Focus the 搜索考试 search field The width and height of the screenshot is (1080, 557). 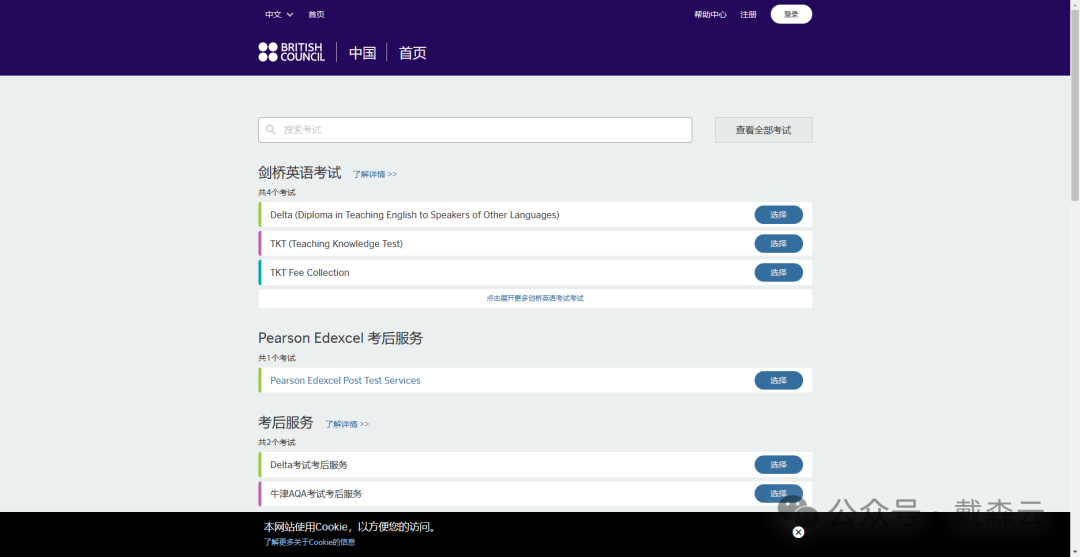coord(475,129)
